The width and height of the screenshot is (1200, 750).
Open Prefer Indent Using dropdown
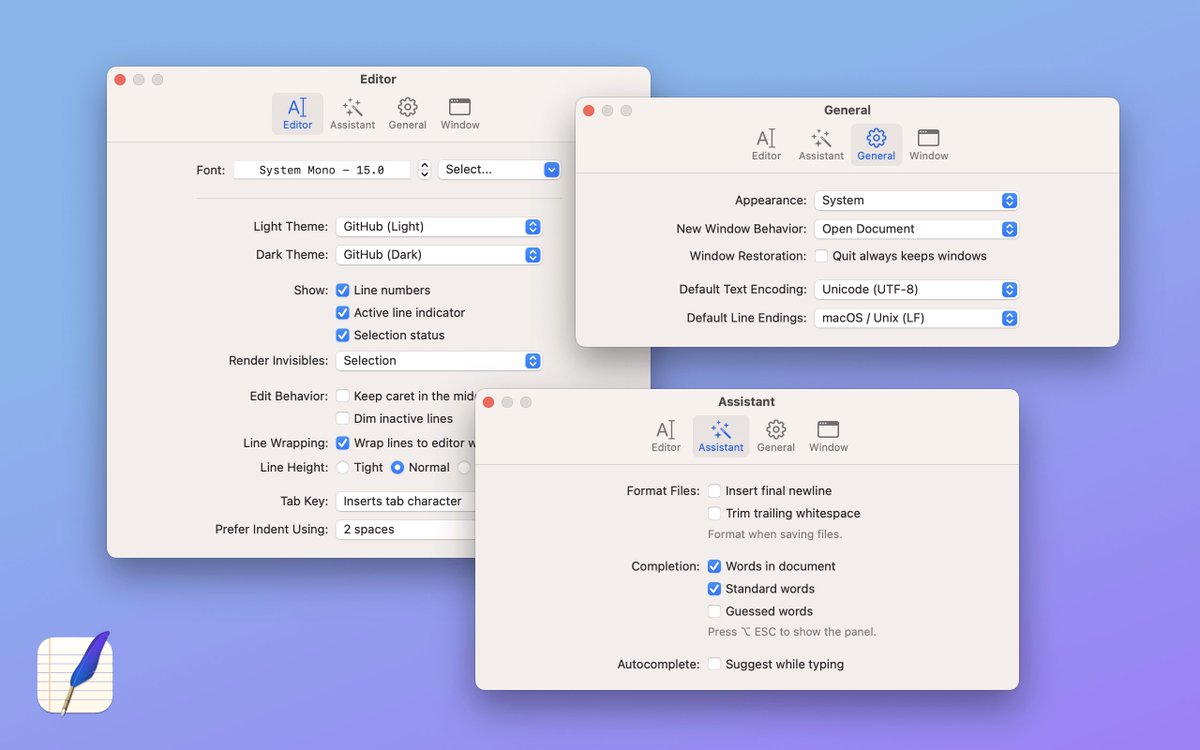(406, 529)
